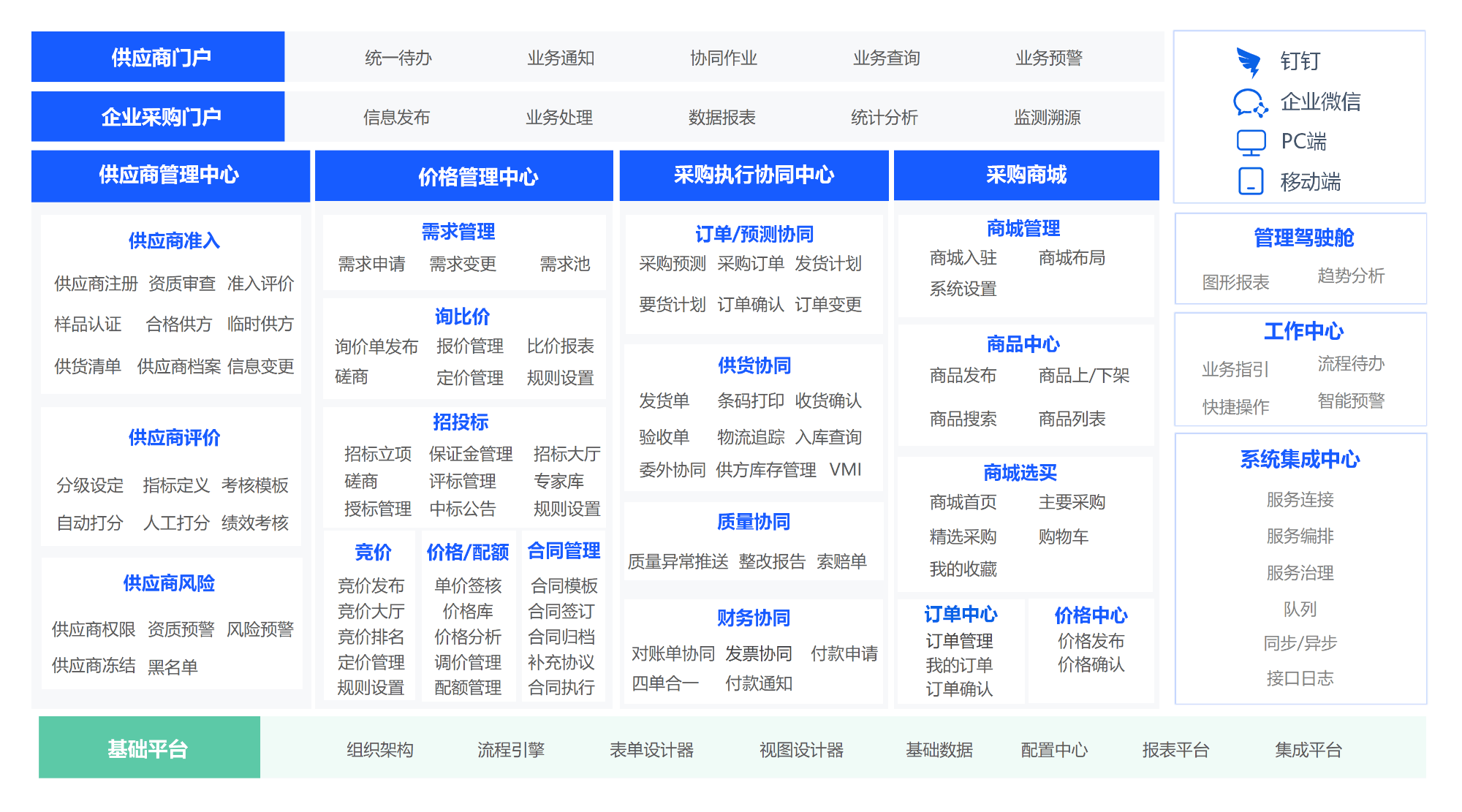
Task: Open 订单/预测协同 section title
Action: coord(754,234)
